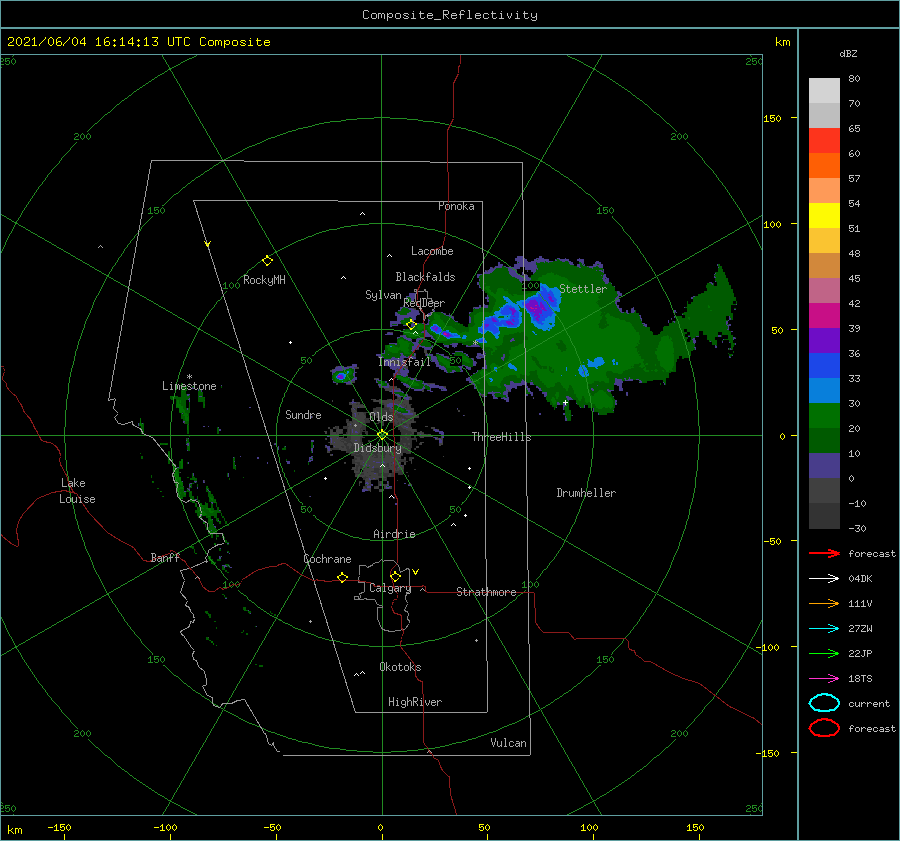This screenshot has width=900, height=841.
Task: Click the Vulcan city label
Action: [508, 743]
